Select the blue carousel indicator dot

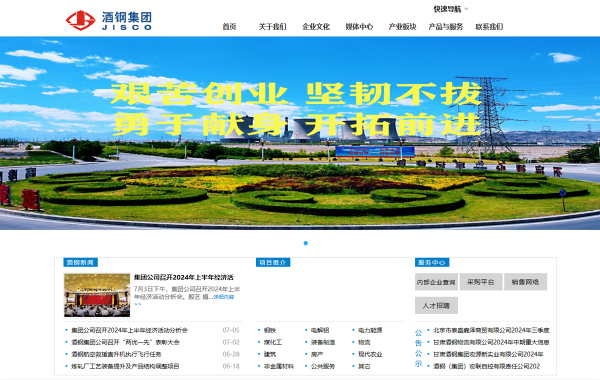pyautogui.click(x=306, y=243)
